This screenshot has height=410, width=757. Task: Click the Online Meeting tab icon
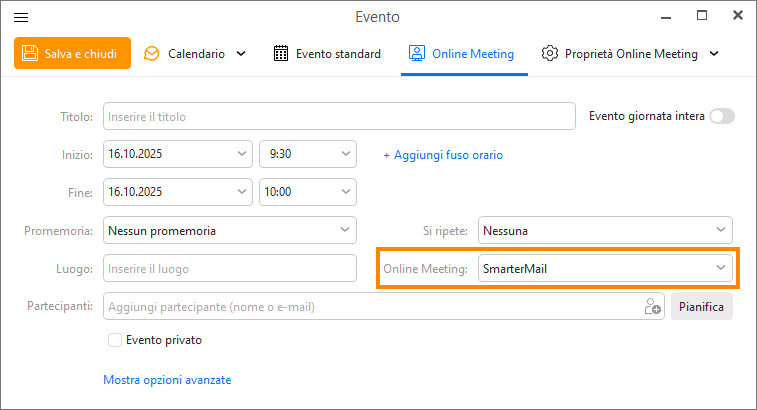point(417,53)
